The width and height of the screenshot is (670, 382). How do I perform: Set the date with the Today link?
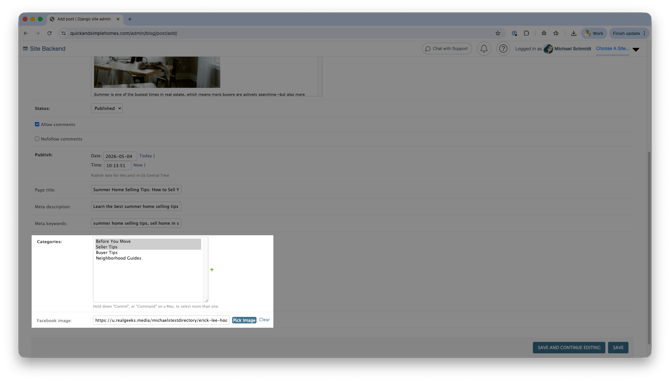pyautogui.click(x=145, y=156)
